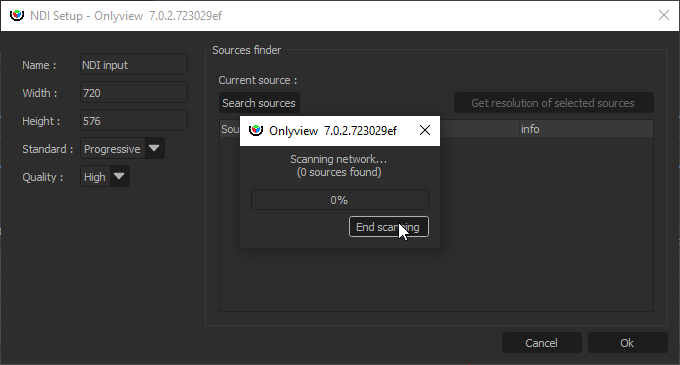Click Search sources button

[259, 103]
